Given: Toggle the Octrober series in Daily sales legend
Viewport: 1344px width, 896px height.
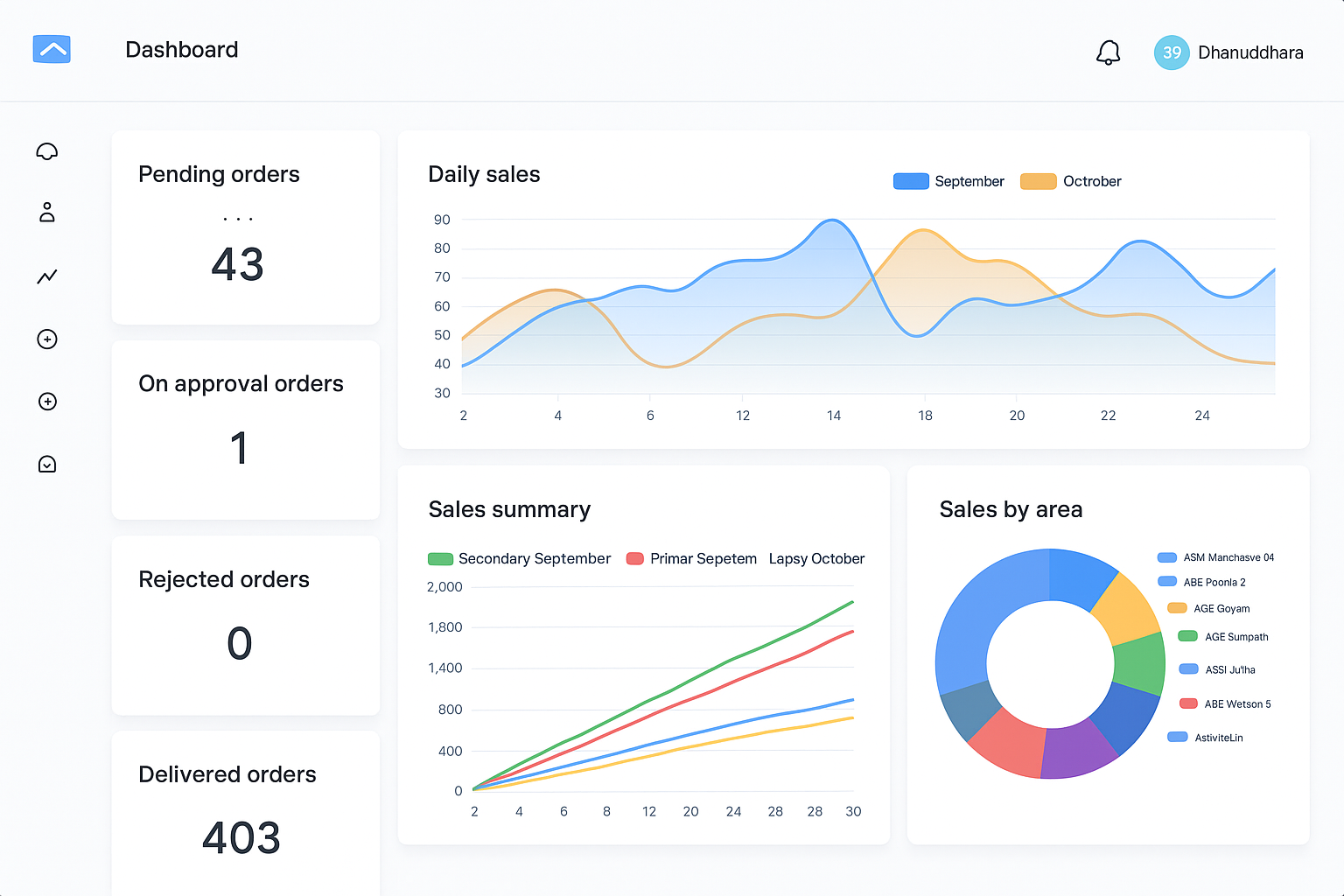Looking at the screenshot, I should coord(1071,181).
